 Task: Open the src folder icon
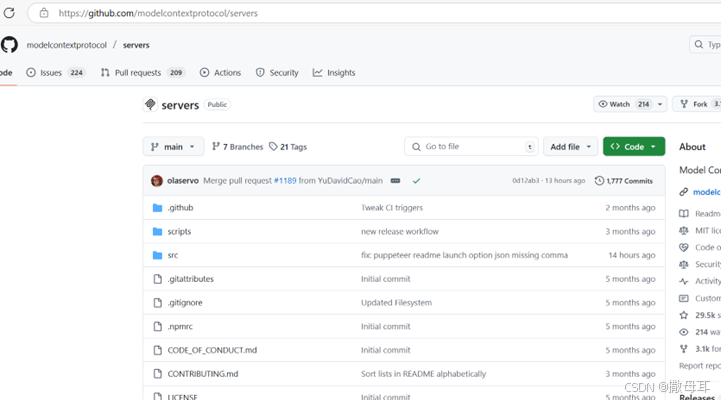[x=157, y=255]
